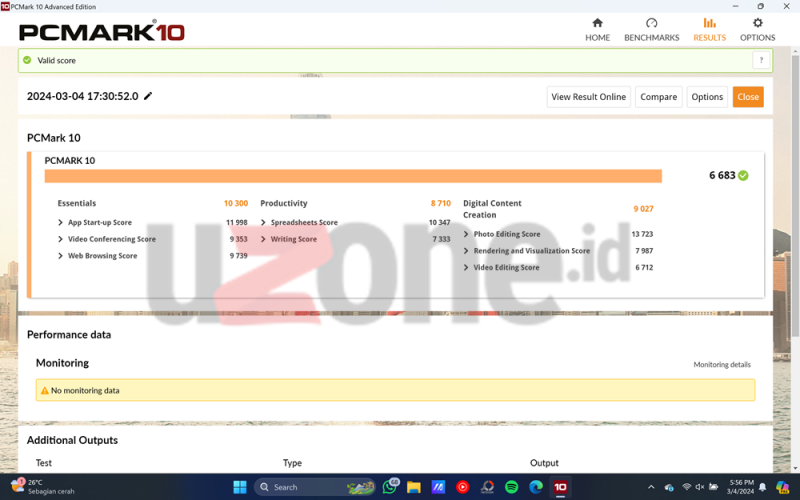Open WhatsApp from the taskbar
800x500 pixels.
click(x=390, y=487)
